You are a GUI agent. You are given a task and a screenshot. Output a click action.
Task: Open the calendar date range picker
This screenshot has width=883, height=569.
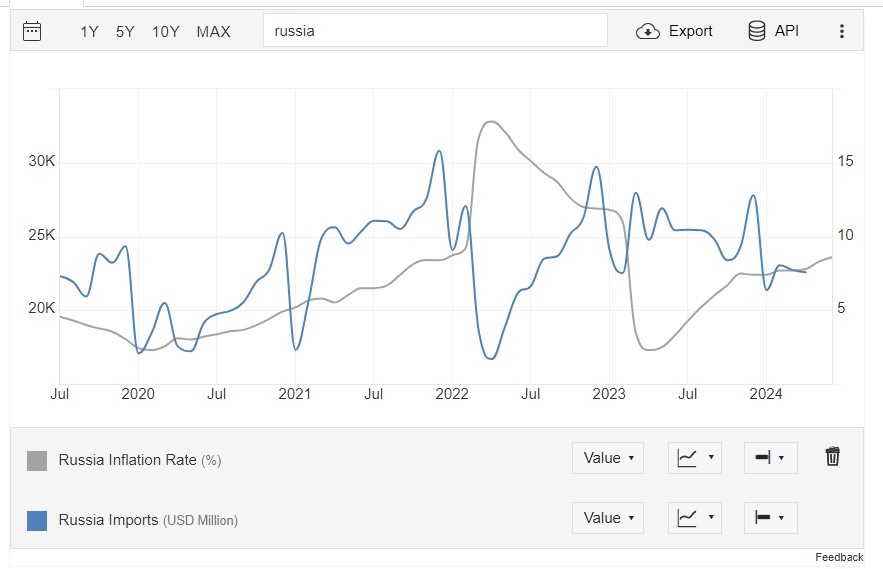(x=32, y=31)
